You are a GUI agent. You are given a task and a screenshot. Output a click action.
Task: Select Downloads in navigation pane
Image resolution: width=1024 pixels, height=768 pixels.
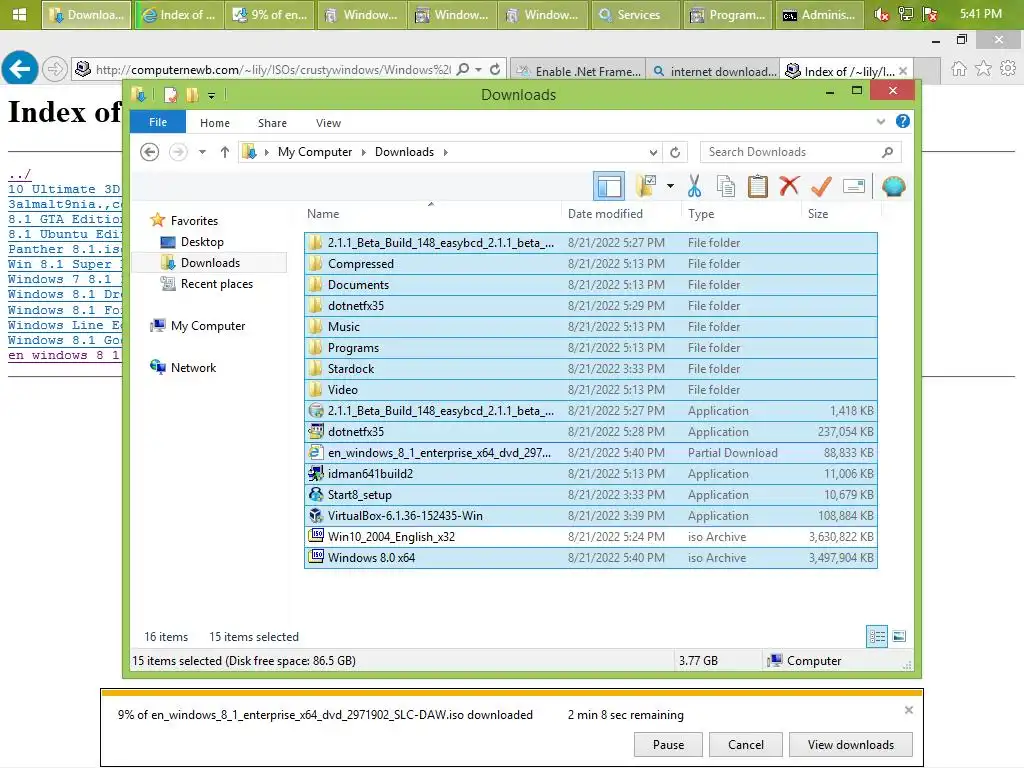[x=210, y=263]
